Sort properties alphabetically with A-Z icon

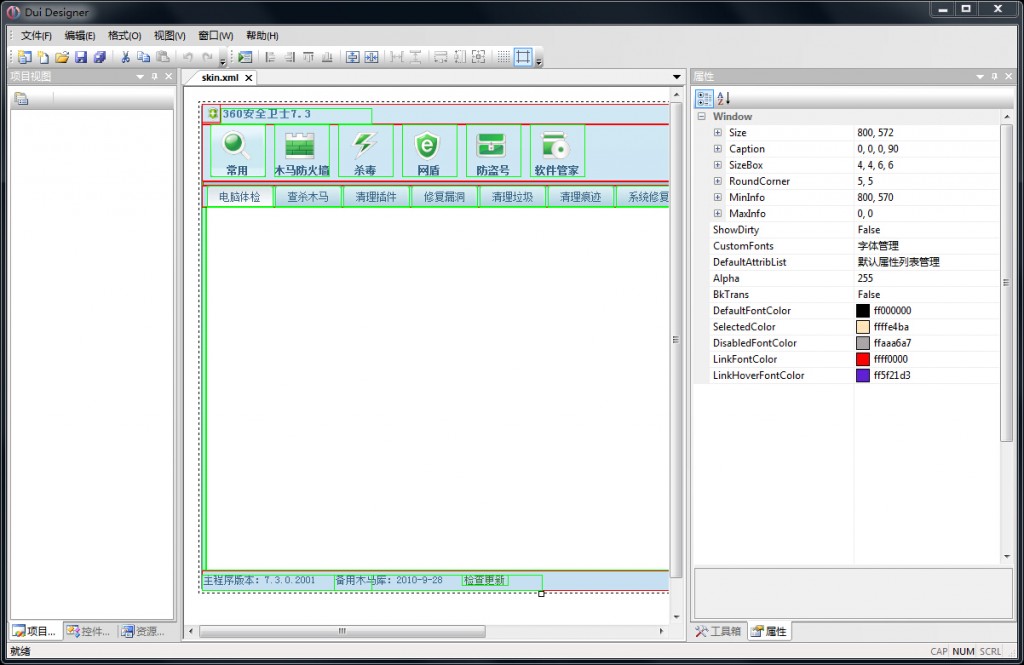pyautogui.click(x=723, y=99)
